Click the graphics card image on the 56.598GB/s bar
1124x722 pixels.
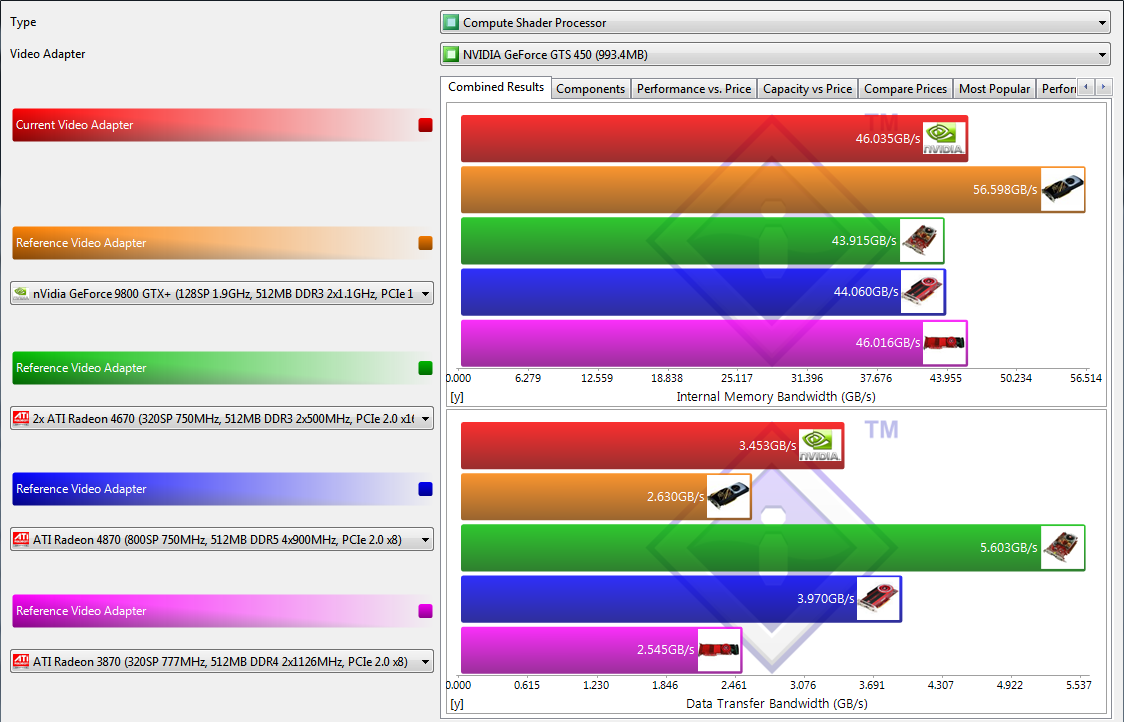click(x=1062, y=189)
